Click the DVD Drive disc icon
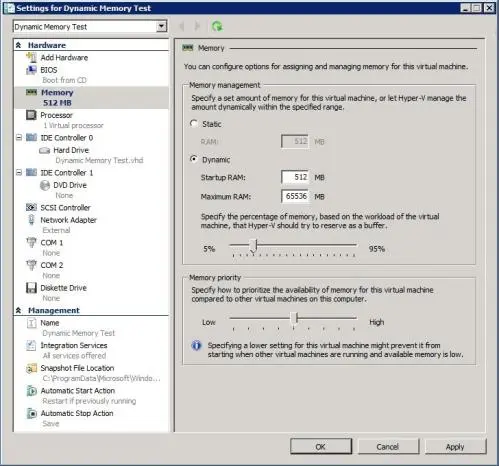Viewport: 499px width, 466px height. (x=45, y=185)
